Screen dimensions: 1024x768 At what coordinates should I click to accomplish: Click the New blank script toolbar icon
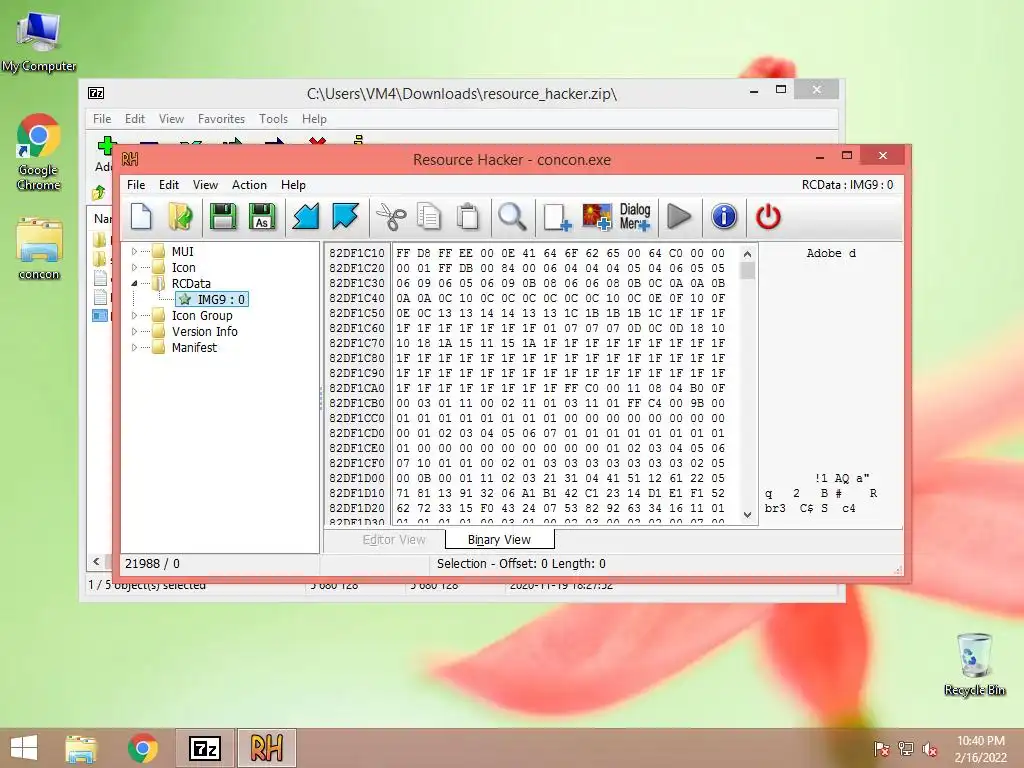(x=141, y=216)
